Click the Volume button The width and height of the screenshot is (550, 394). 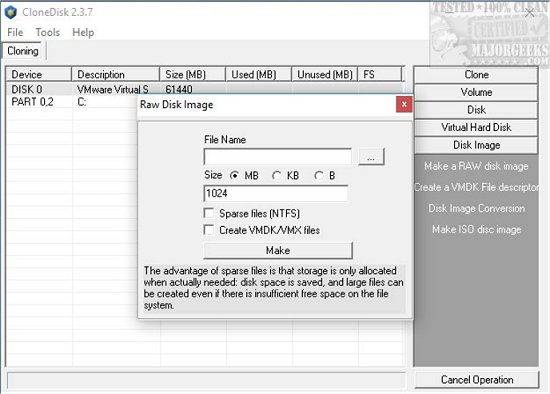(476, 92)
